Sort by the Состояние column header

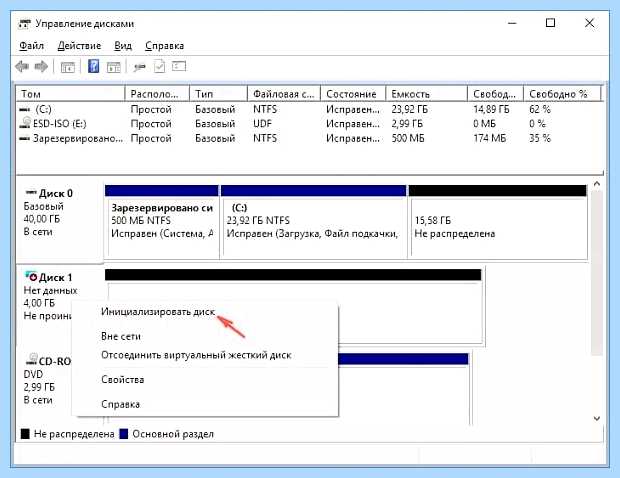click(x=353, y=94)
